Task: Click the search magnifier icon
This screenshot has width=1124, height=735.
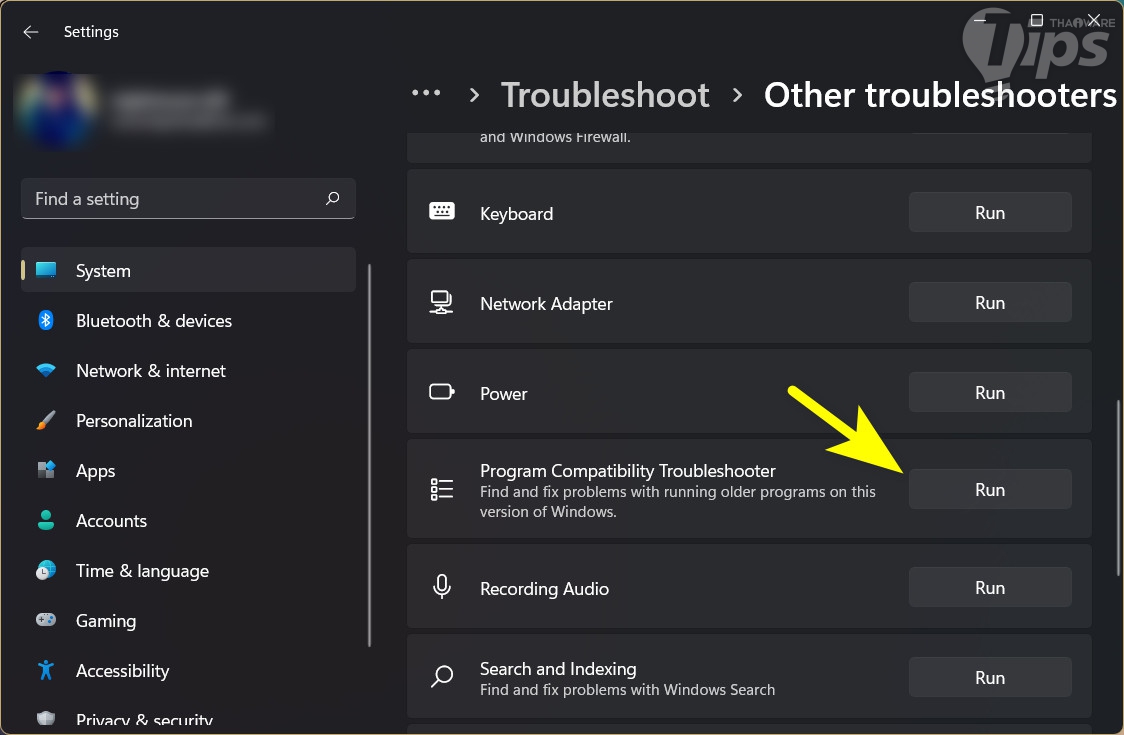Action: click(333, 199)
